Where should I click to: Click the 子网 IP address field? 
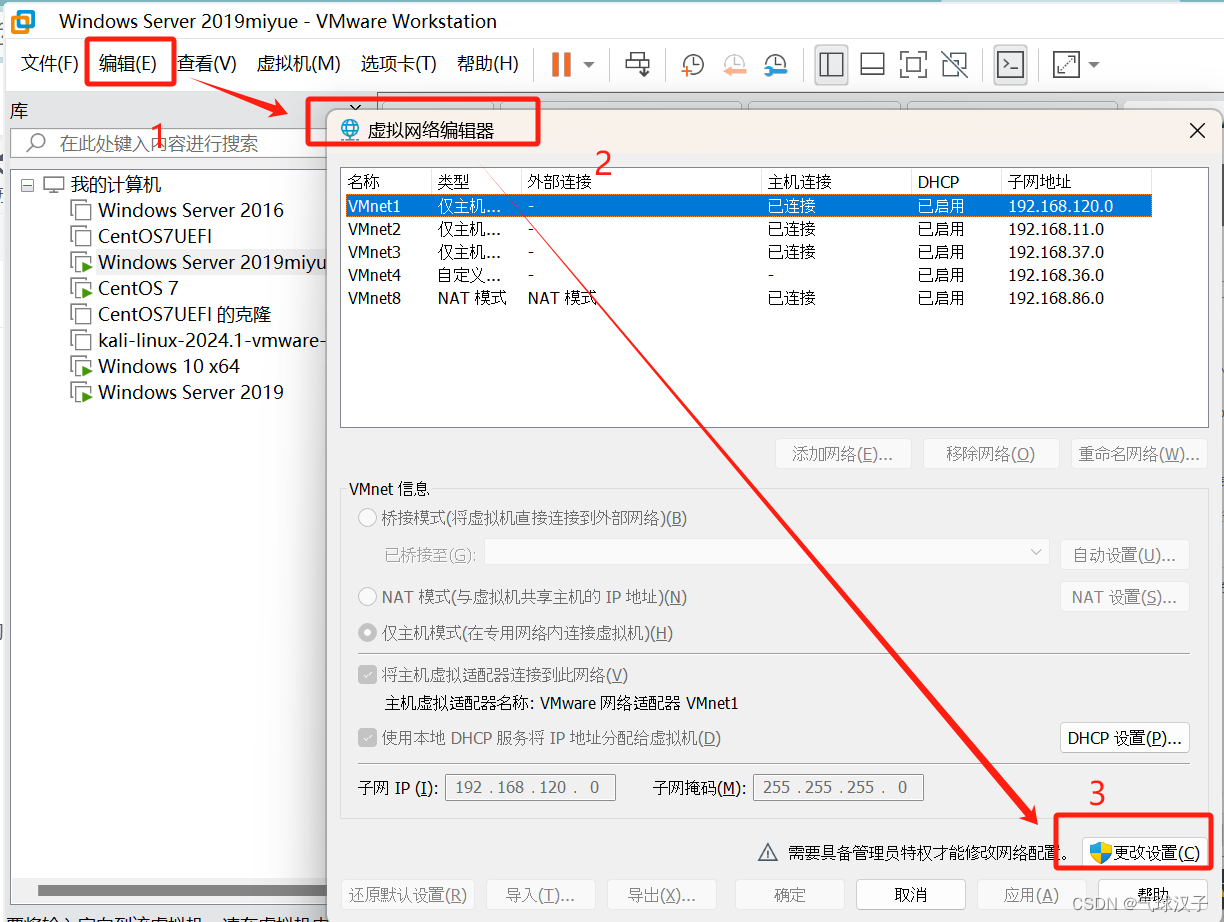pyautogui.click(x=530, y=787)
